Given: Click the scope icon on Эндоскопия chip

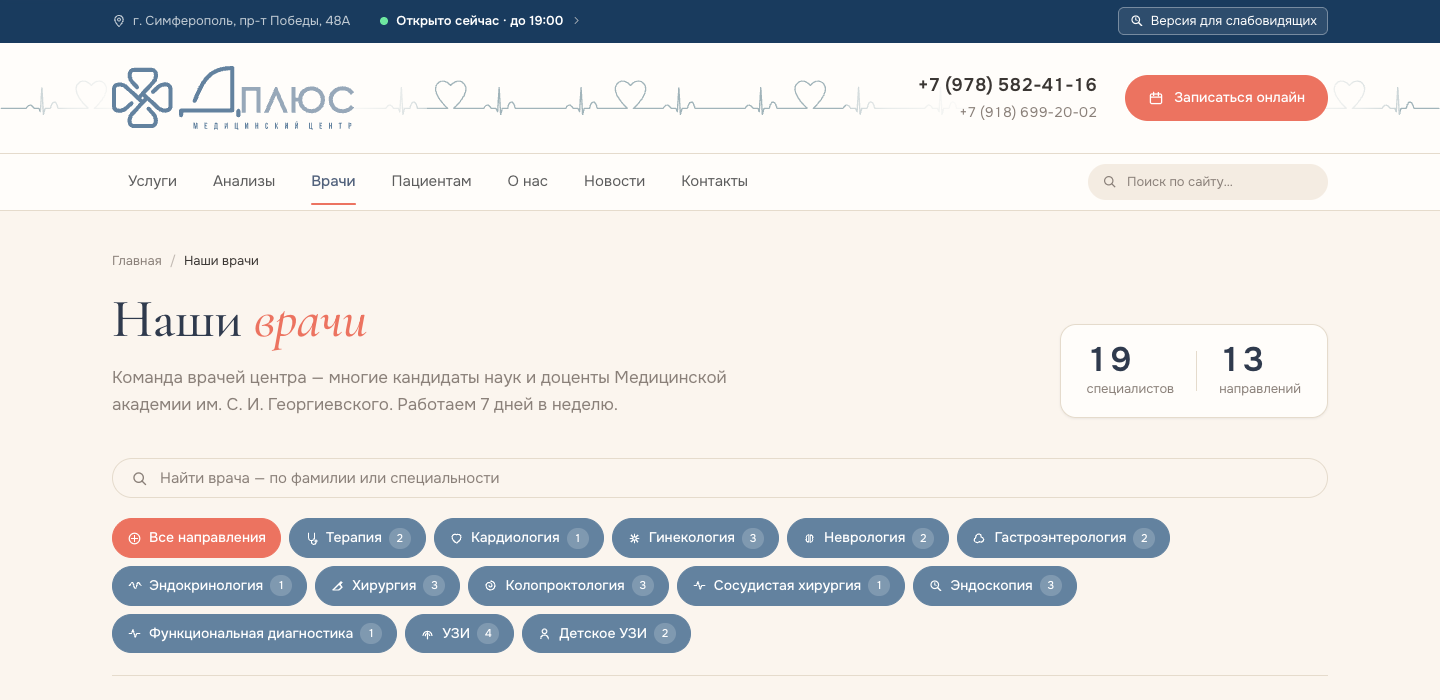Looking at the screenshot, I should click(936, 586).
